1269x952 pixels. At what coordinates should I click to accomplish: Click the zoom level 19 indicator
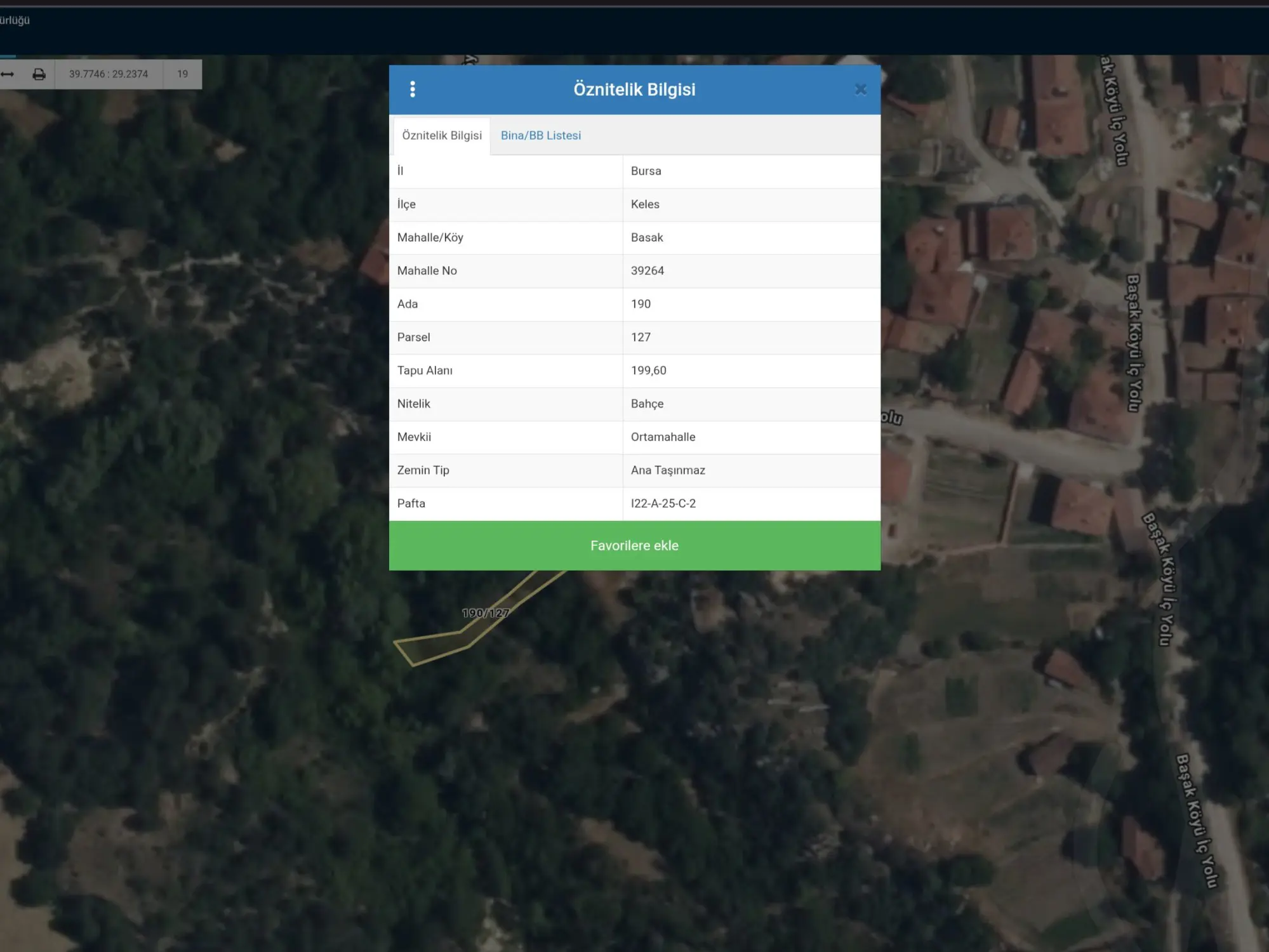tap(183, 74)
